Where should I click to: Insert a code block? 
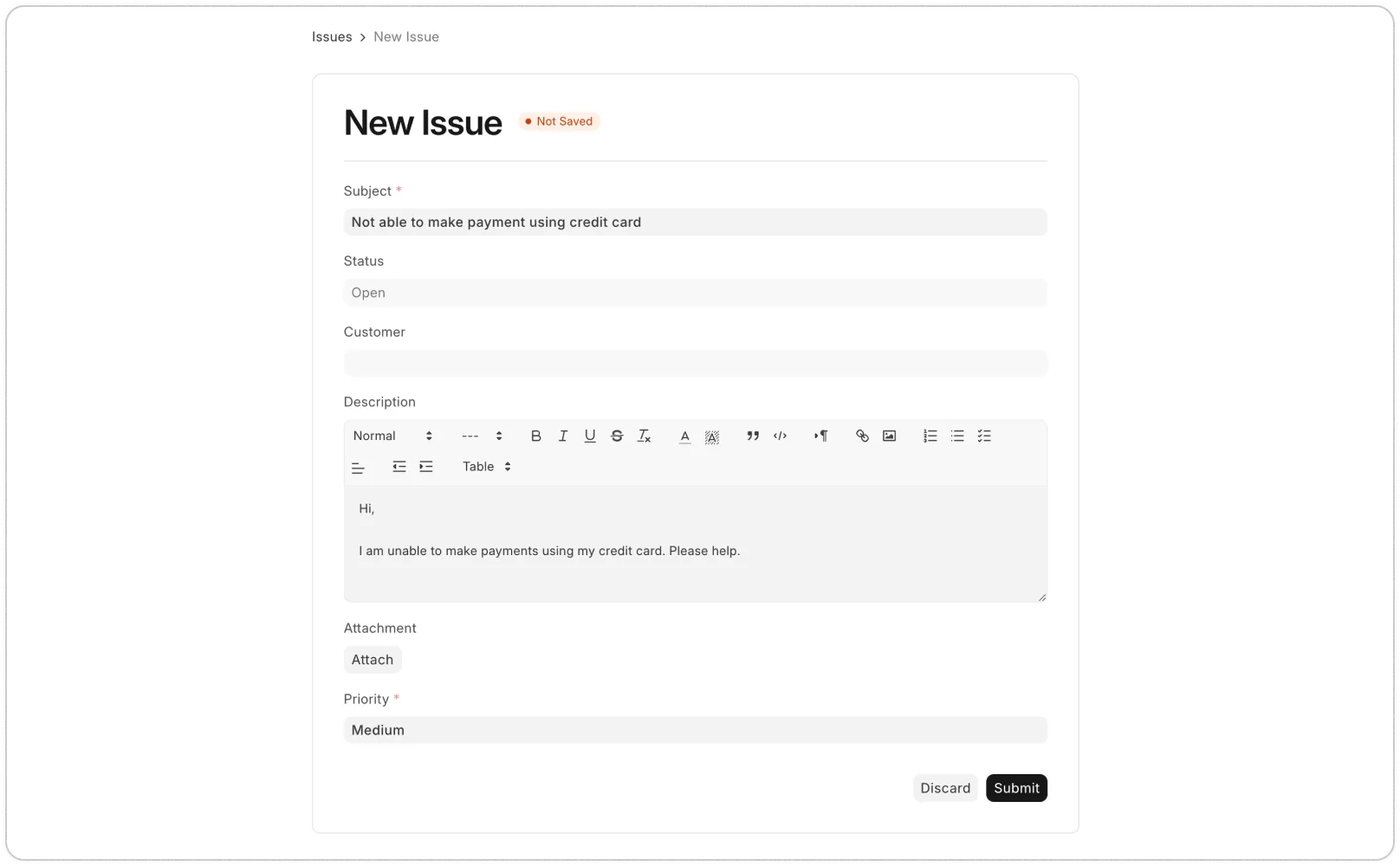click(779, 436)
